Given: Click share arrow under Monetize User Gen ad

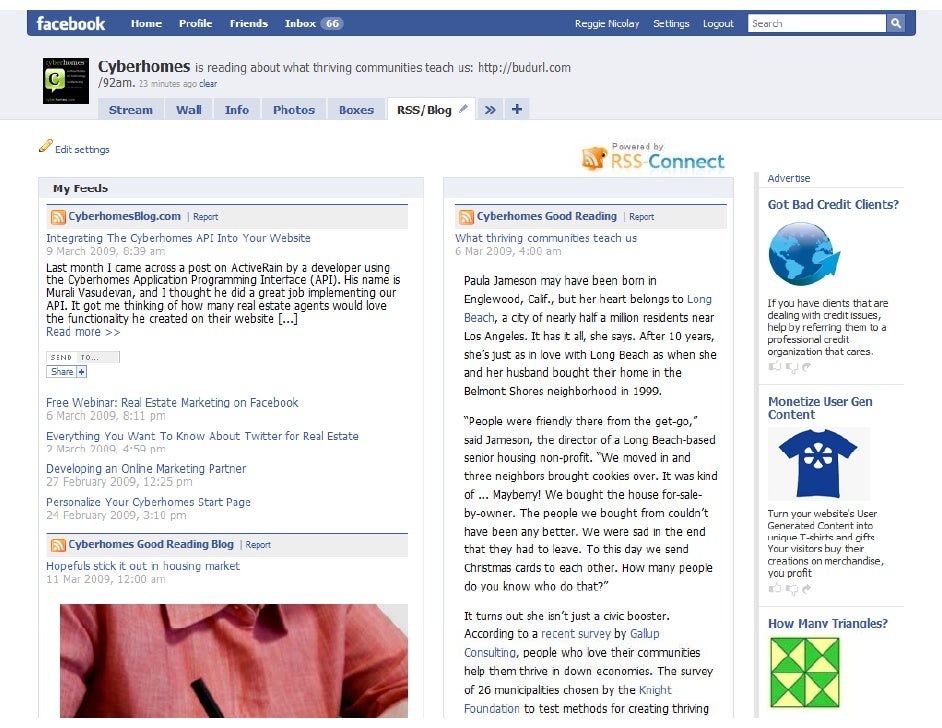Looking at the screenshot, I should (x=806, y=588).
